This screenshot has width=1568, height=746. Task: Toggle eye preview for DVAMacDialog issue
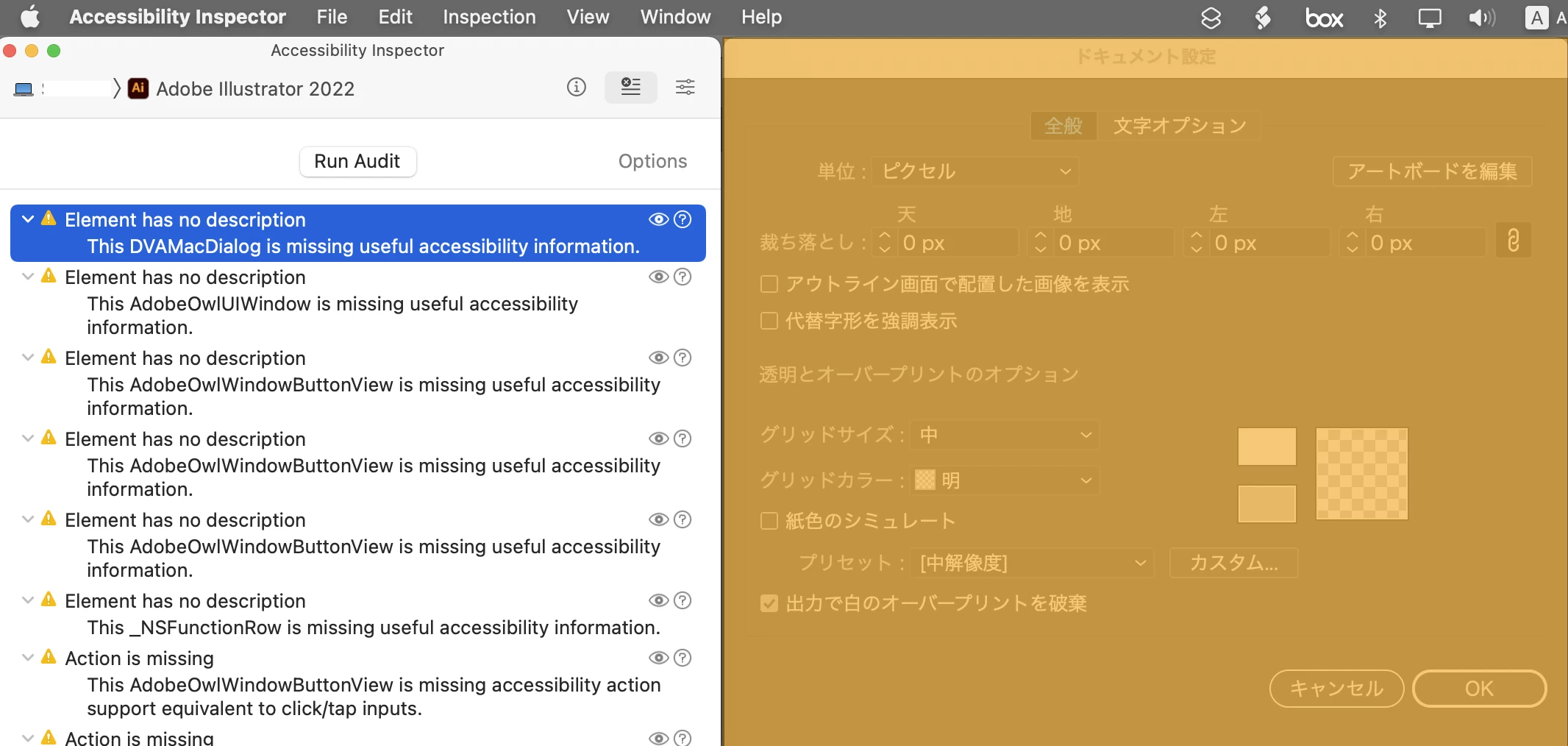658,219
